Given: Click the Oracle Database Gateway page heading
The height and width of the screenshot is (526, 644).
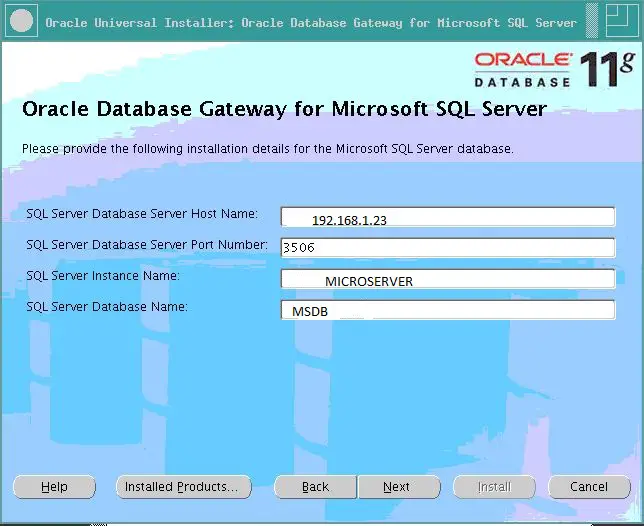Looking at the screenshot, I should point(284,109).
